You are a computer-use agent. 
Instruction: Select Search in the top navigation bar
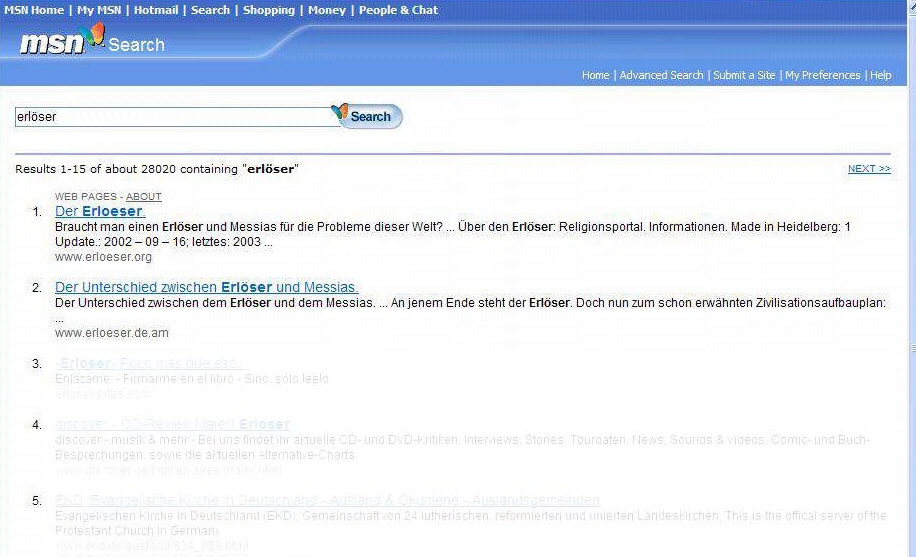210,10
